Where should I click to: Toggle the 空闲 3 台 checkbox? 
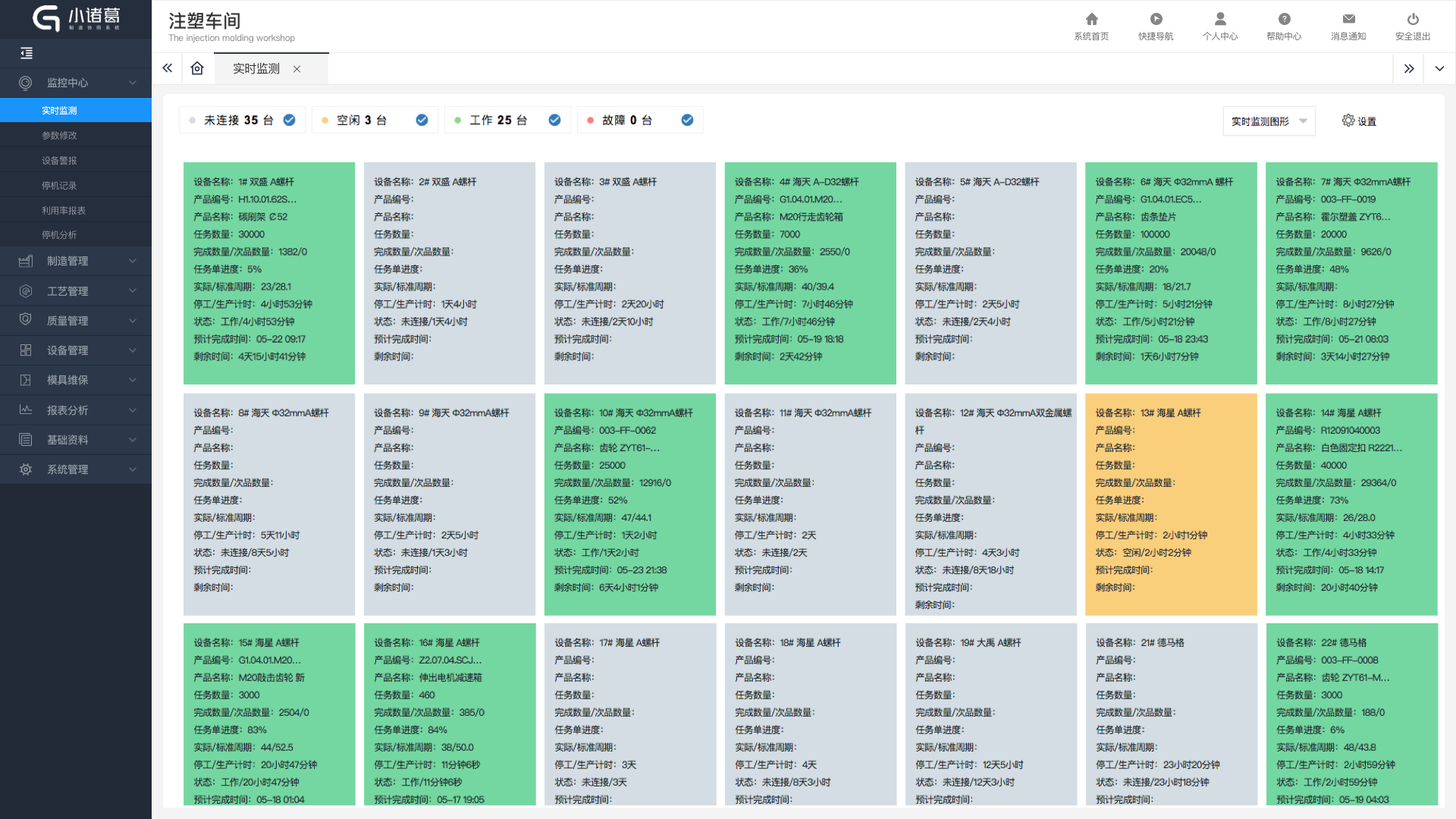422,120
